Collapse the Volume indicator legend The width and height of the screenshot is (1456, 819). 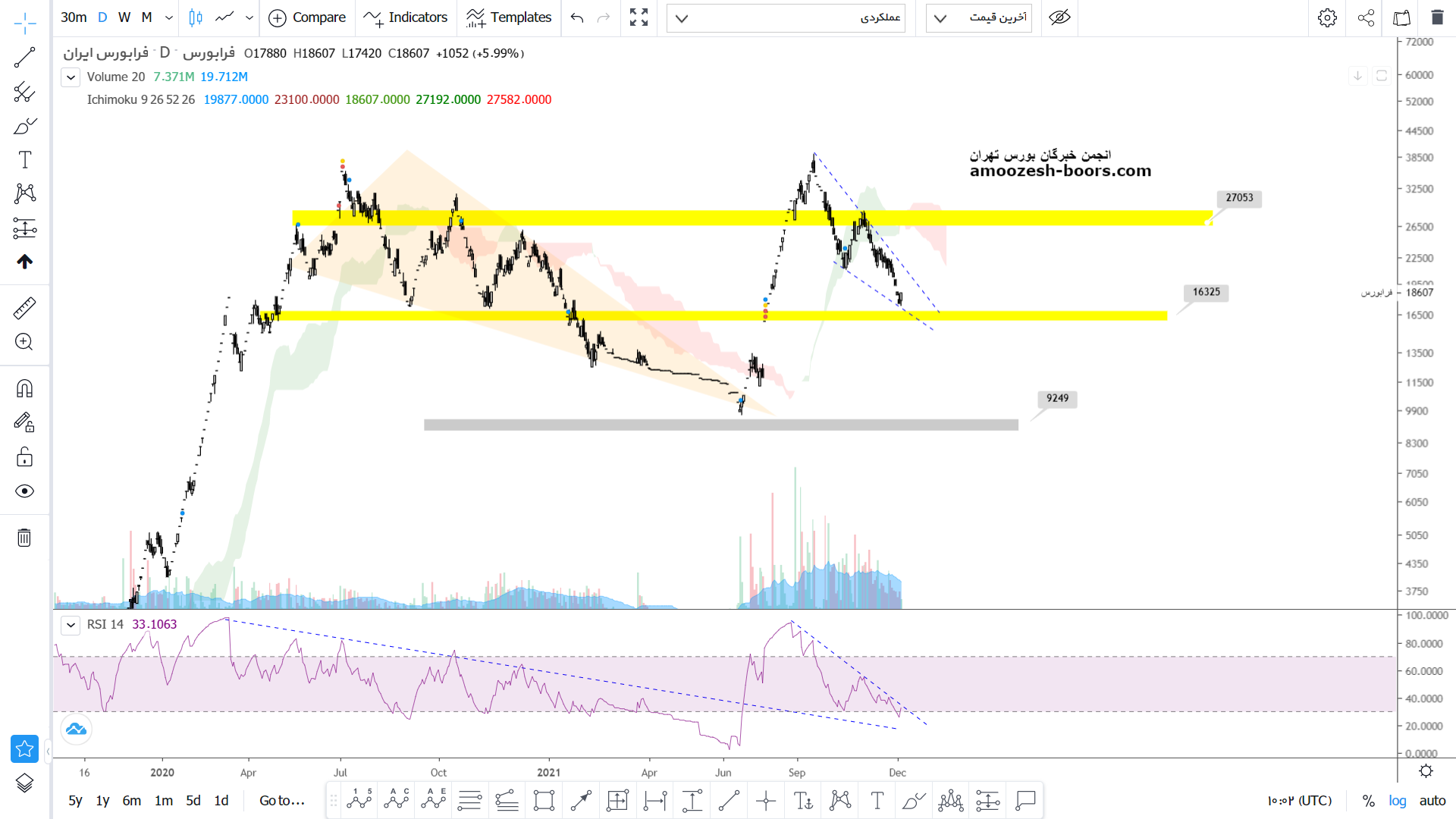pyautogui.click(x=71, y=77)
